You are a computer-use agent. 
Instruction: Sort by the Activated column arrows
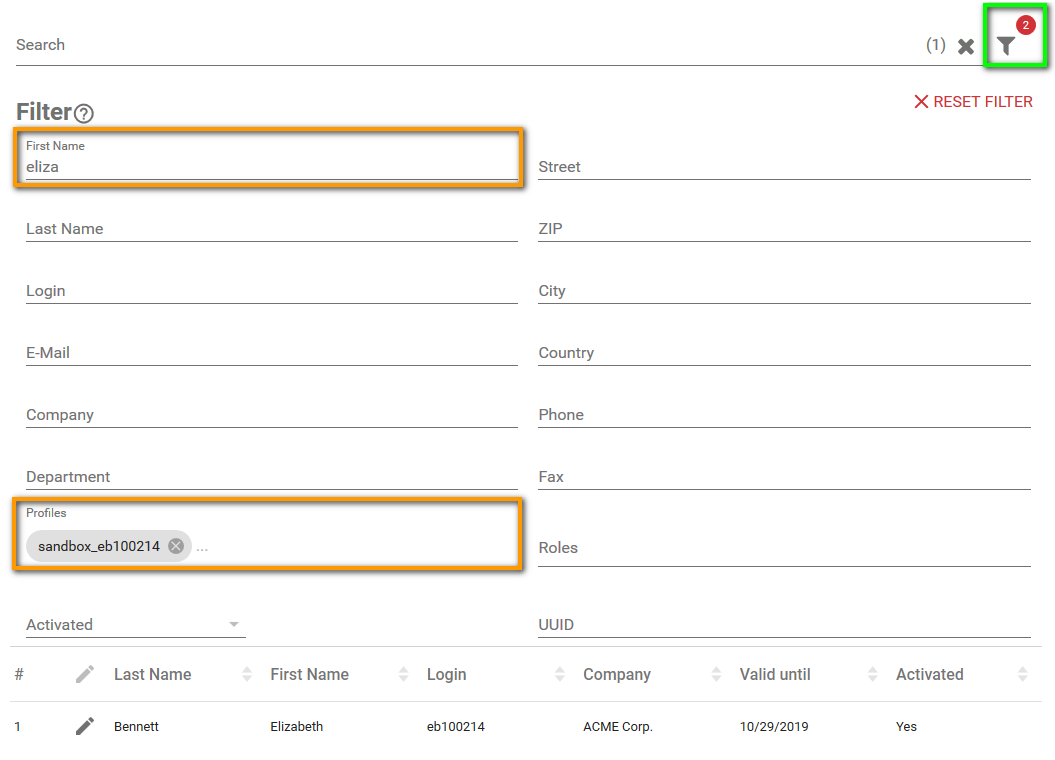click(1022, 675)
